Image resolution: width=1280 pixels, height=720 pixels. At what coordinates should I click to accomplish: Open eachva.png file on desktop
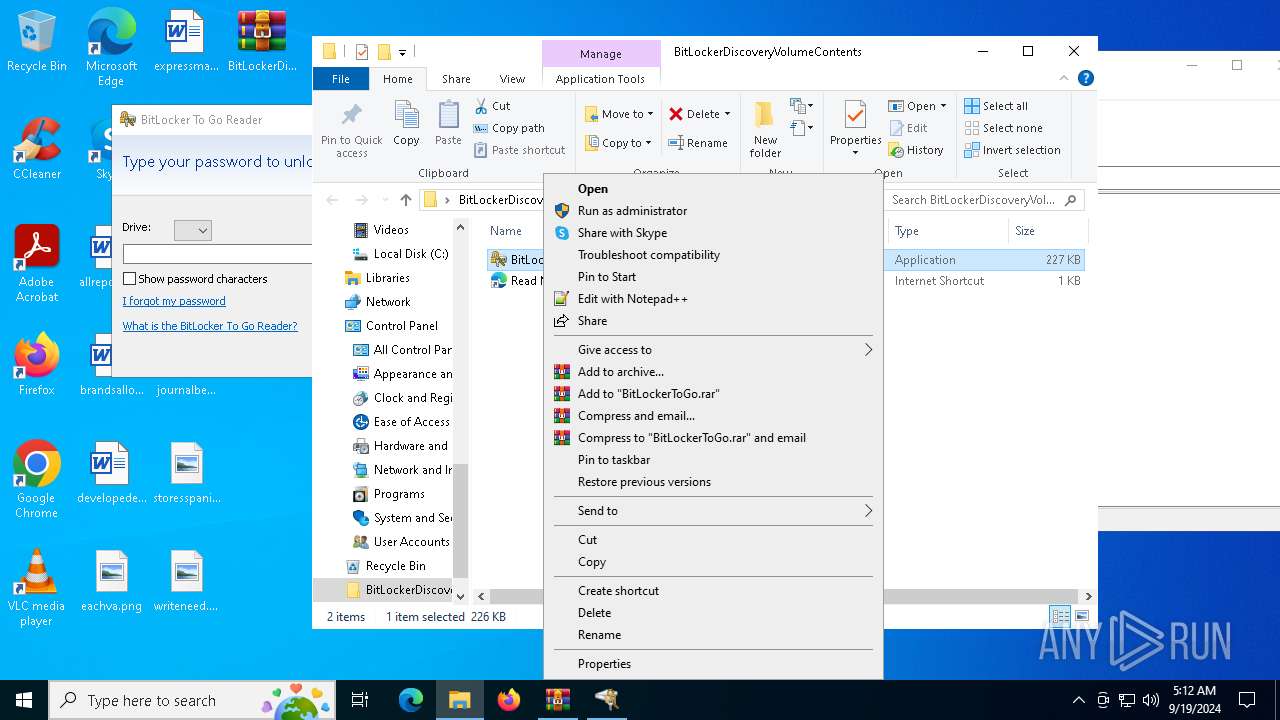coord(111,581)
